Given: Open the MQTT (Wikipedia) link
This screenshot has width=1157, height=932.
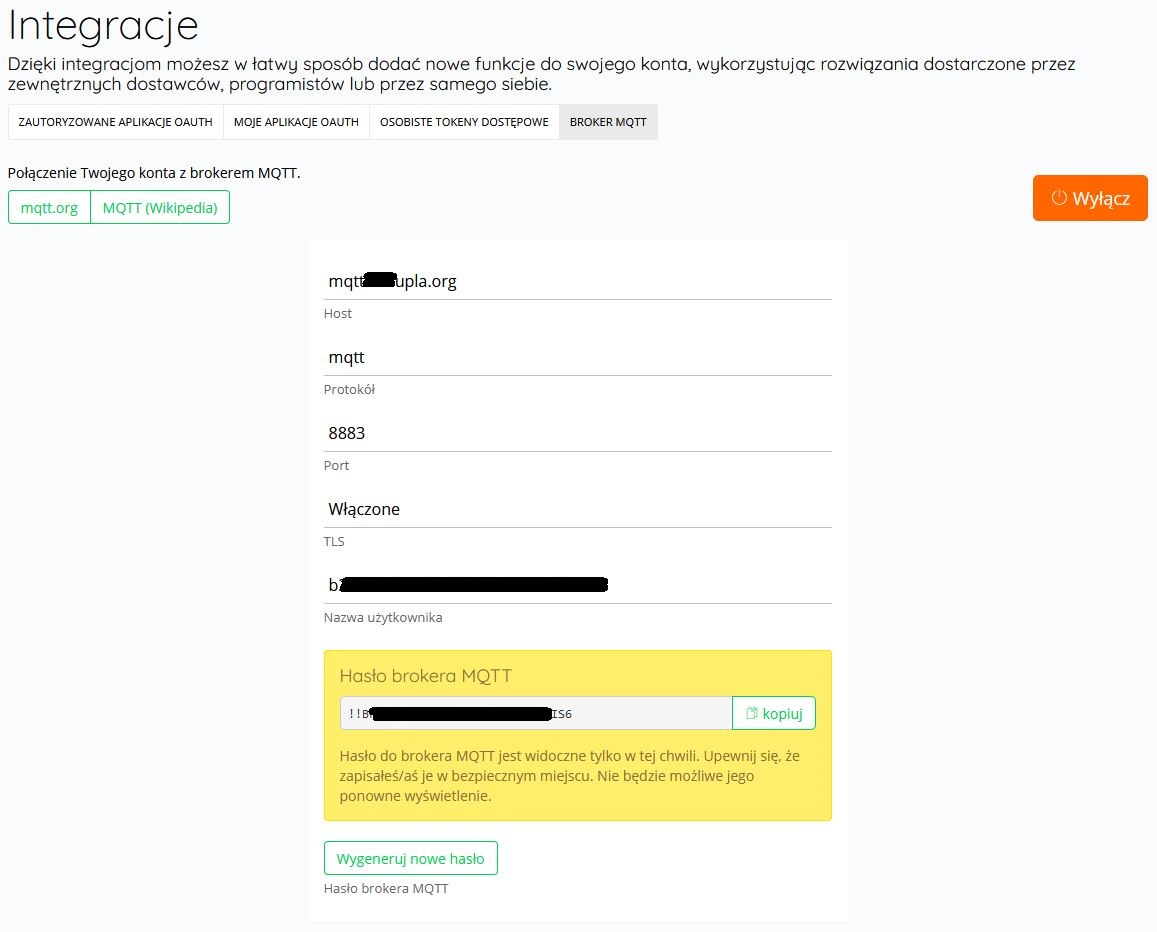Looking at the screenshot, I should coord(160,207).
